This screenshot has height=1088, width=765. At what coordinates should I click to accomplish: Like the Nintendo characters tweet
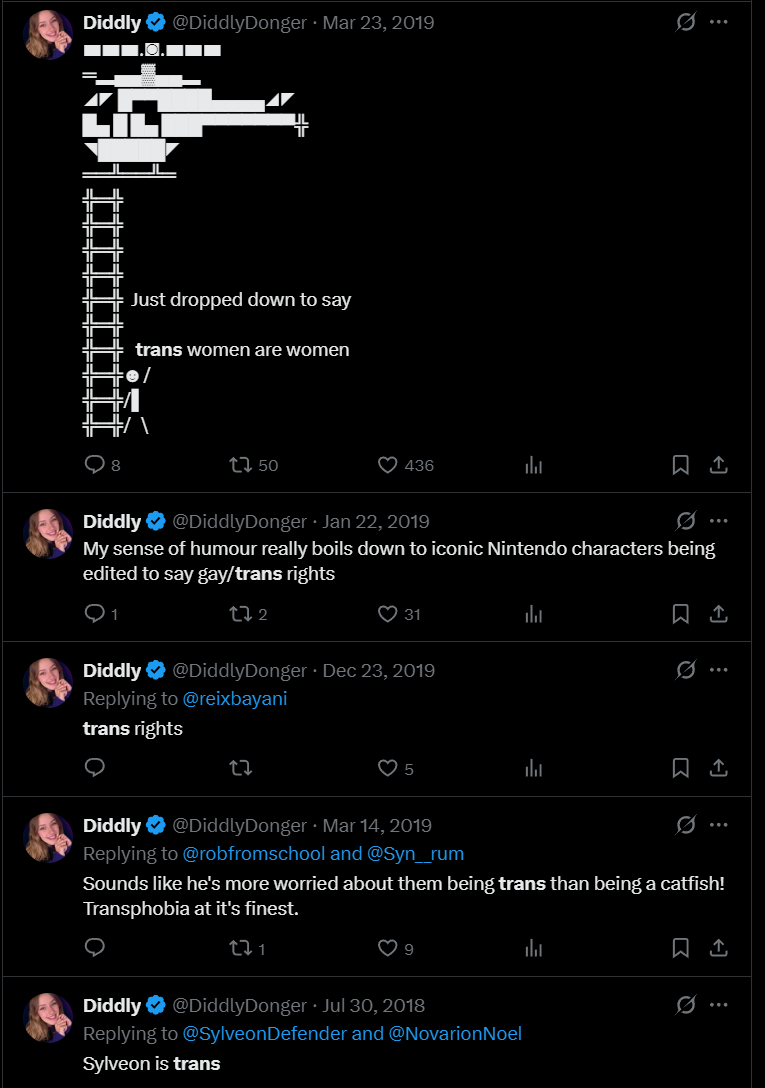[388, 614]
